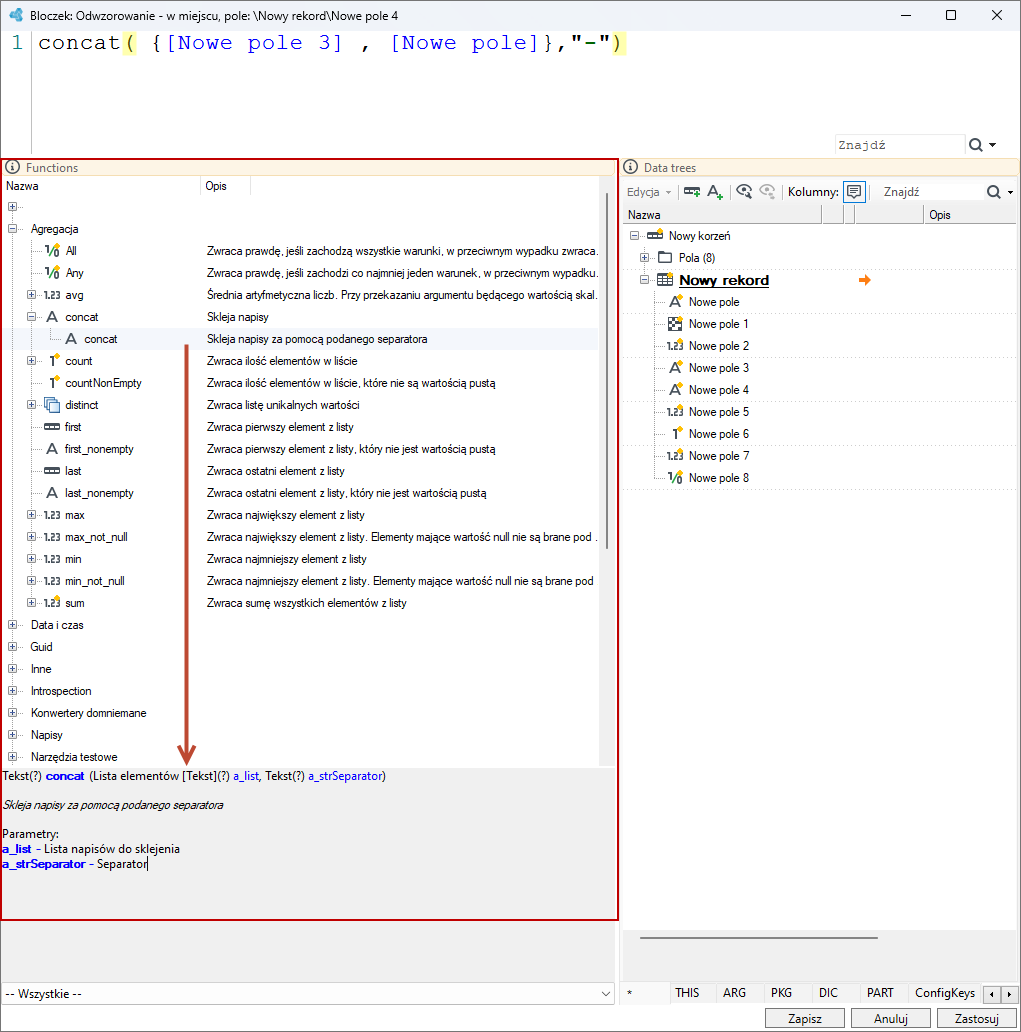The image size is (1021, 1032).
Task: Click the add record icon in Data trees toolbar
Action: click(x=692, y=192)
